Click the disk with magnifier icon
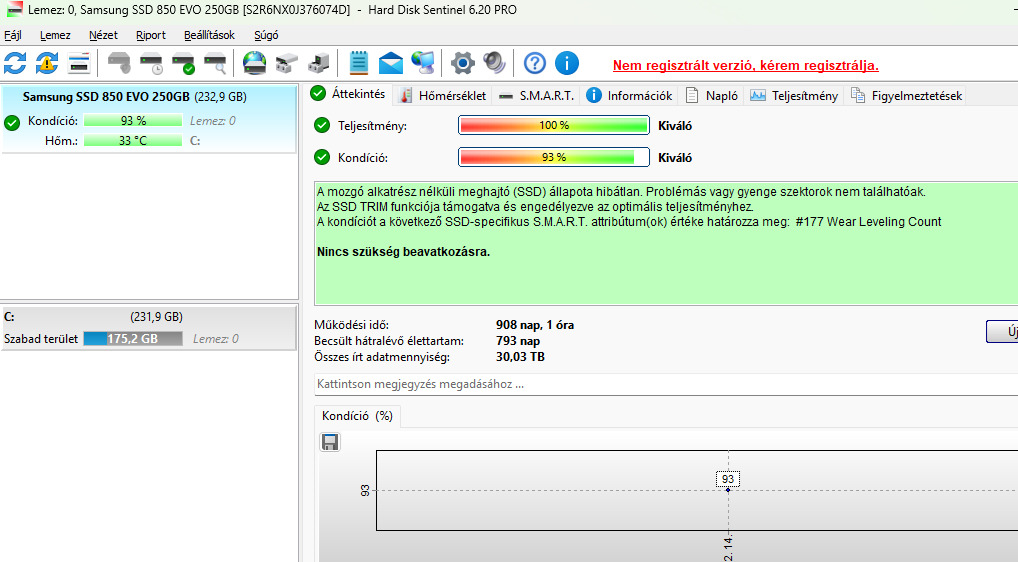1018x562 pixels. click(x=215, y=64)
